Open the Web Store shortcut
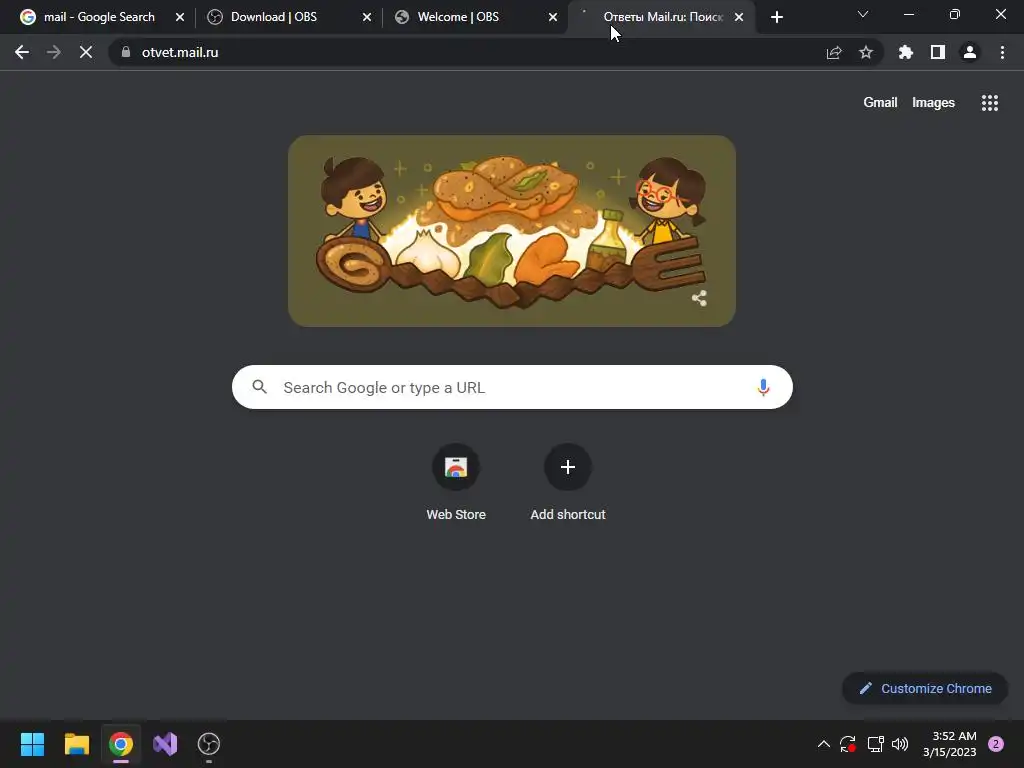The height and width of the screenshot is (768, 1024). pyautogui.click(x=456, y=483)
